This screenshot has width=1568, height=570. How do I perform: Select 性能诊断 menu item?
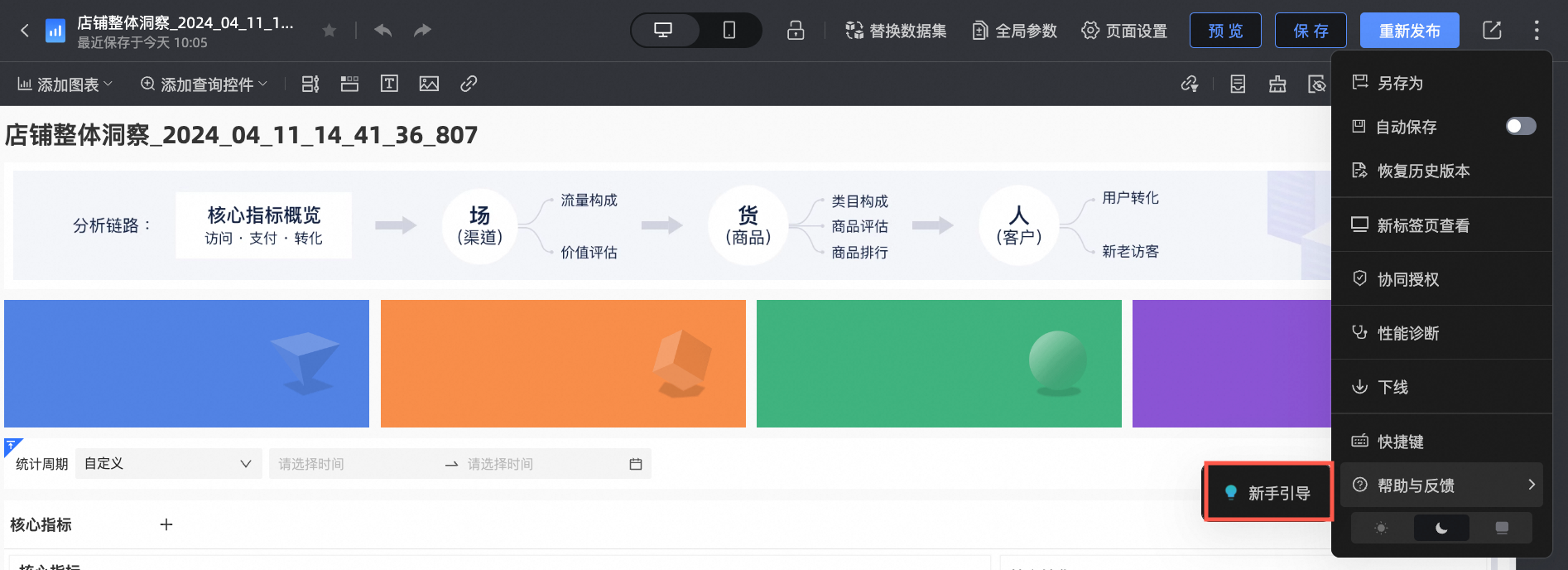tap(1441, 333)
